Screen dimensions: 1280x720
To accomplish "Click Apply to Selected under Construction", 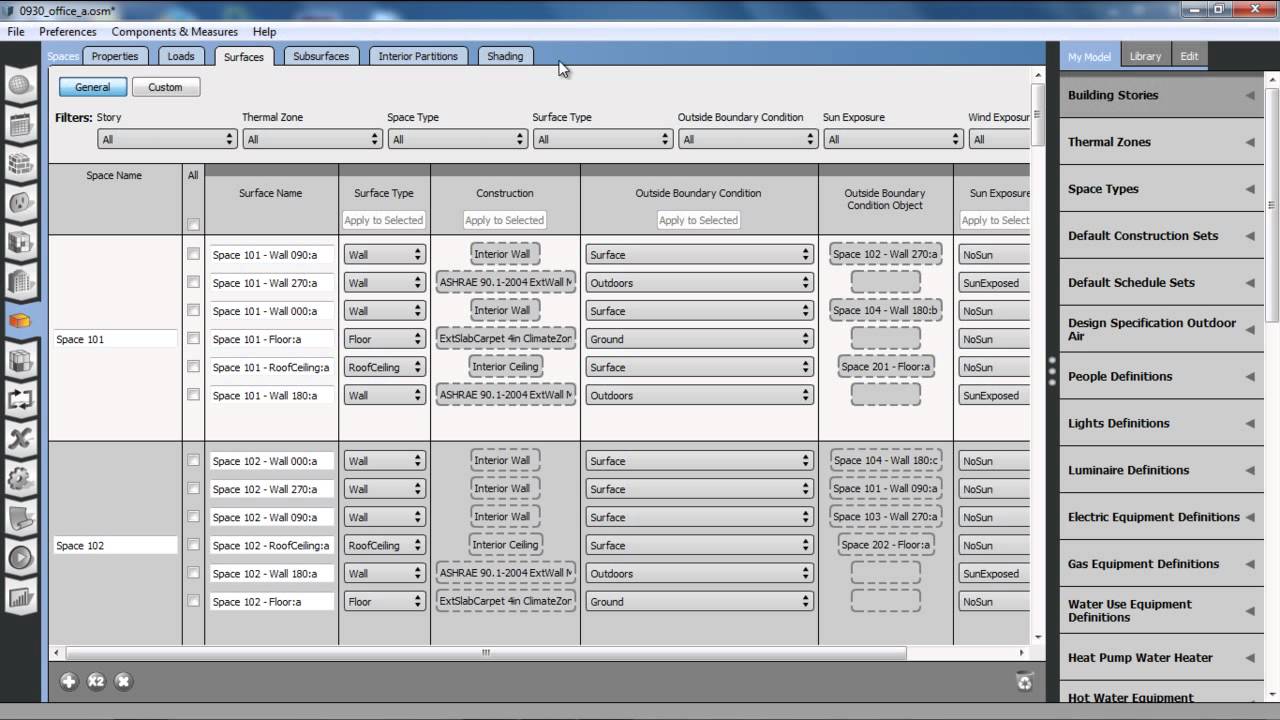I will 505,220.
